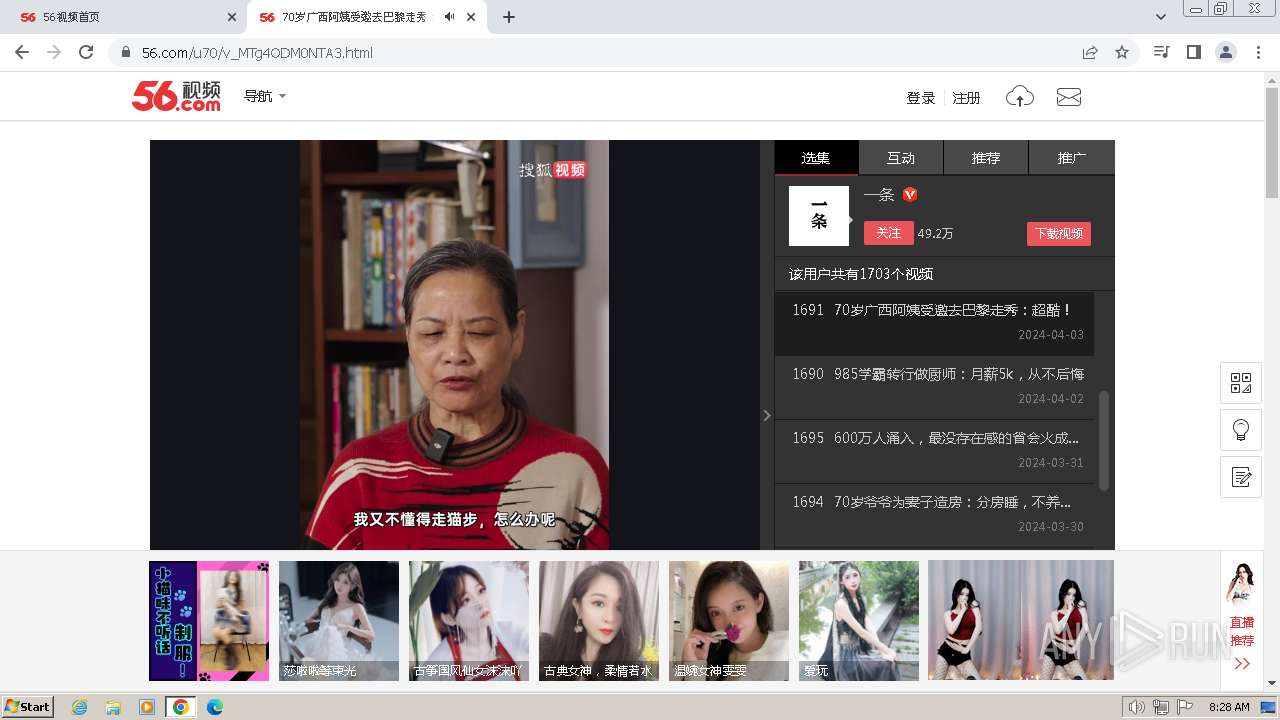Open the 一条 channel name link
The image size is (1280, 720).
(879, 195)
